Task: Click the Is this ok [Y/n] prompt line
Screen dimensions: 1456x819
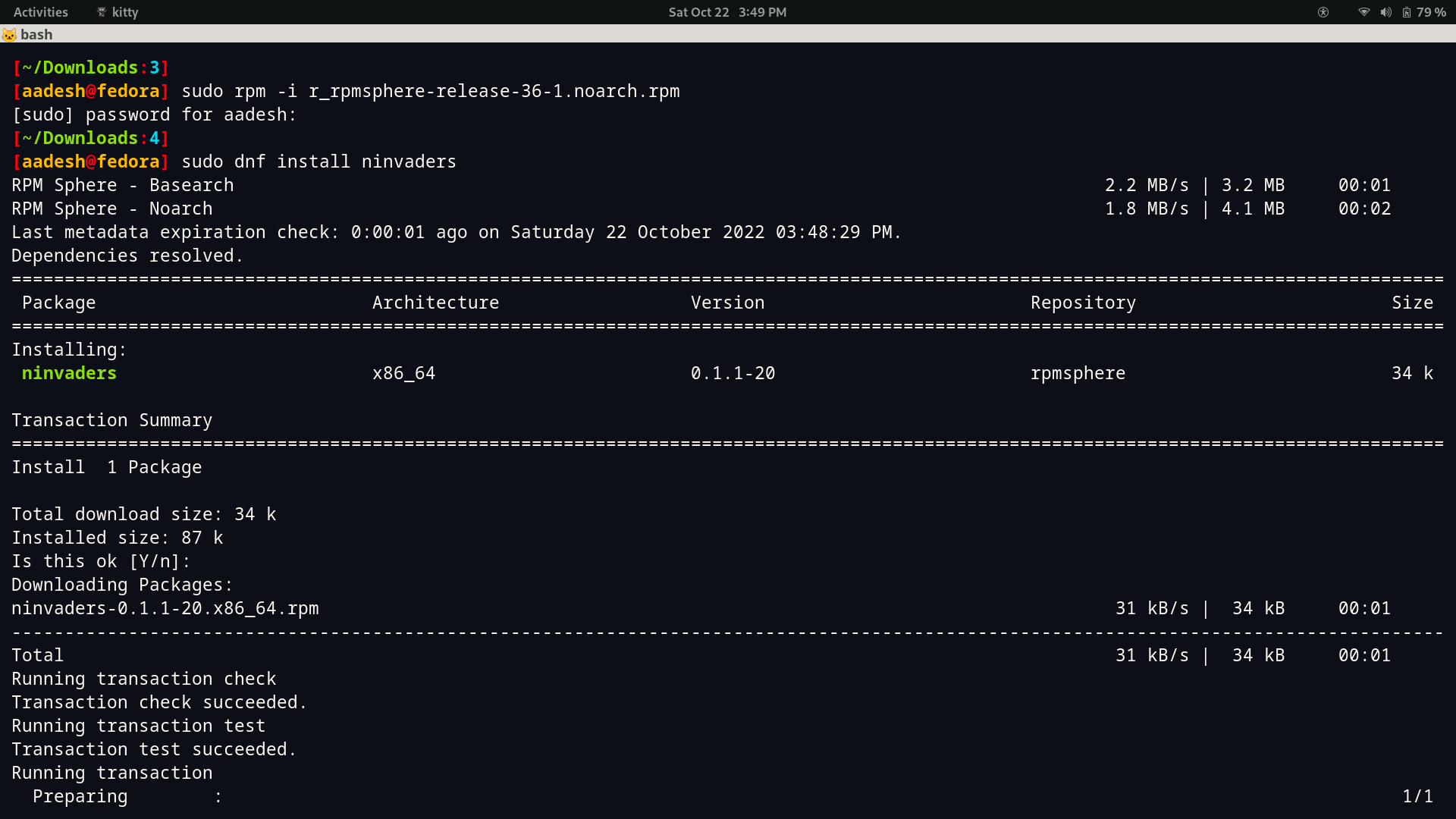Action: [x=100, y=561]
